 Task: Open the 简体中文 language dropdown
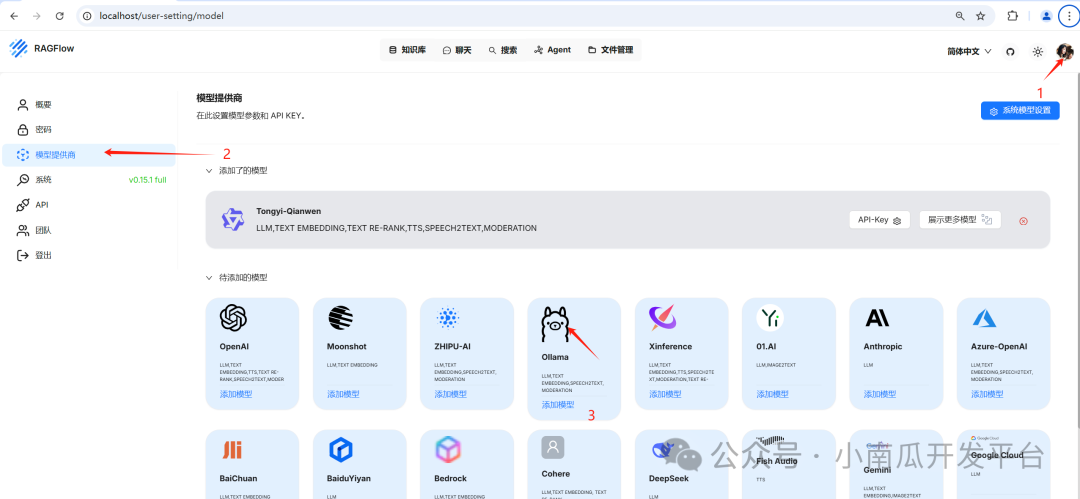pos(969,52)
